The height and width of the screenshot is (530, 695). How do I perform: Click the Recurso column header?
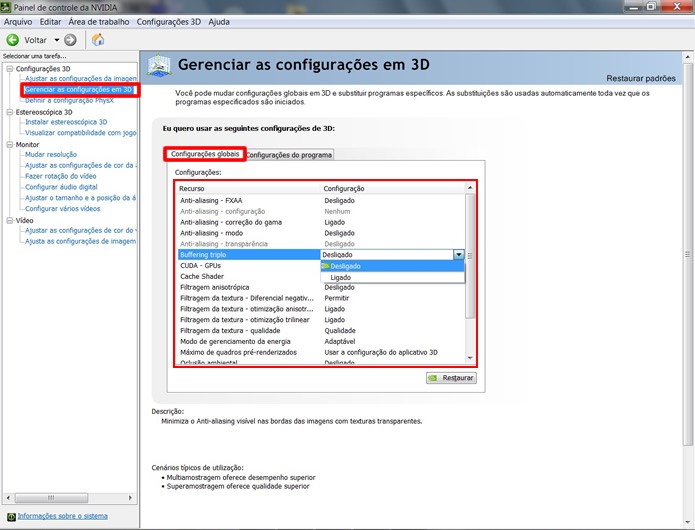point(249,188)
